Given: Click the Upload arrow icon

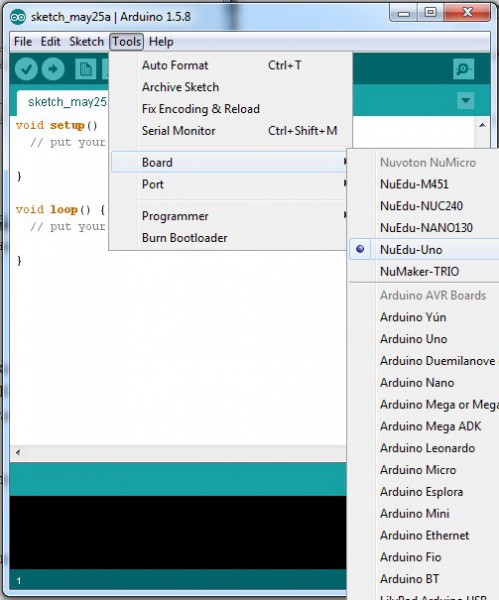Looking at the screenshot, I should tap(53, 69).
